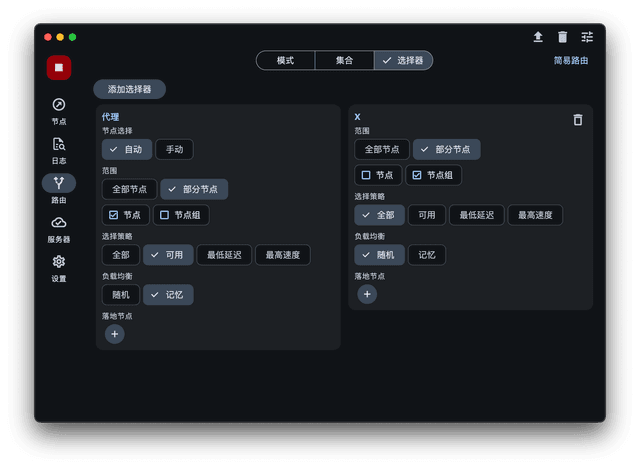Image resolution: width=640 pixels, height=468 pixels.
Task: Click the 添加选择器 button
Action: (129, 89)
